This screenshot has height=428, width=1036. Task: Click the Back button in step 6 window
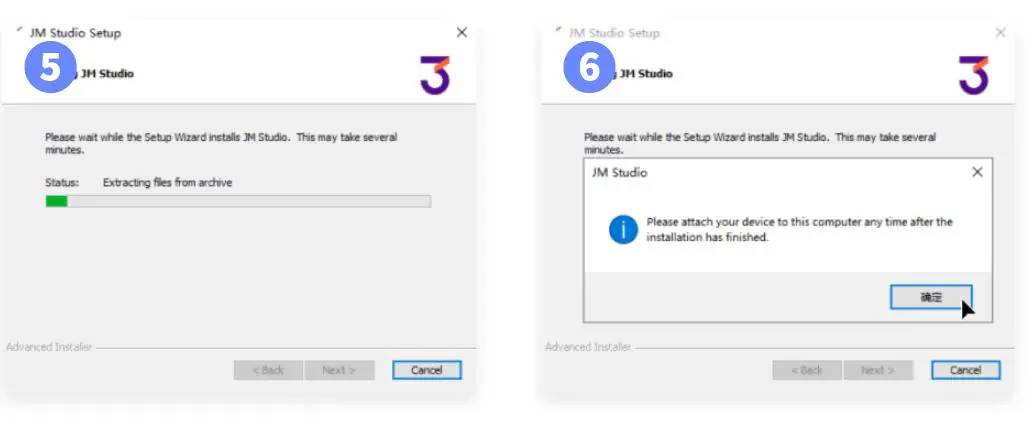[x=807, y=370]
